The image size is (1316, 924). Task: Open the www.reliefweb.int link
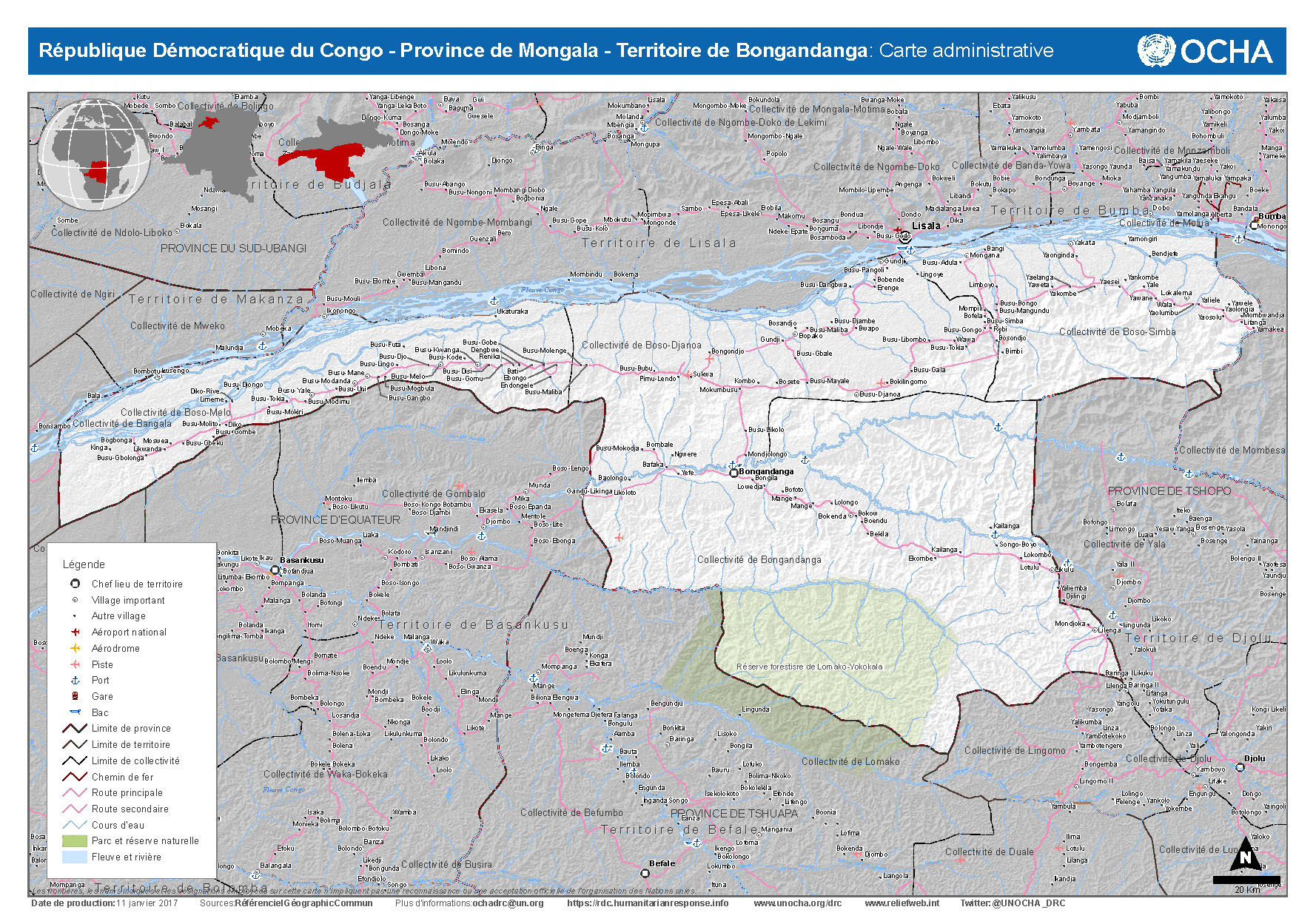point(902,903)
